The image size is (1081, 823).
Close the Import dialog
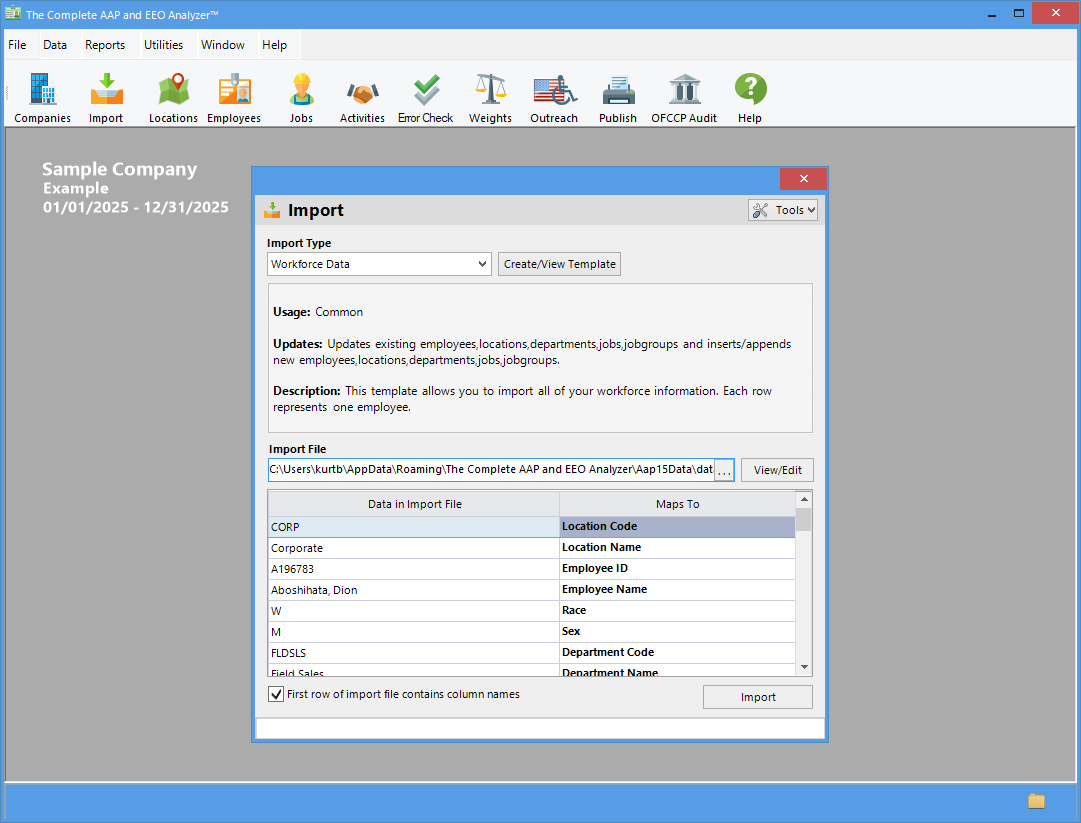click(x=803, y=179)
